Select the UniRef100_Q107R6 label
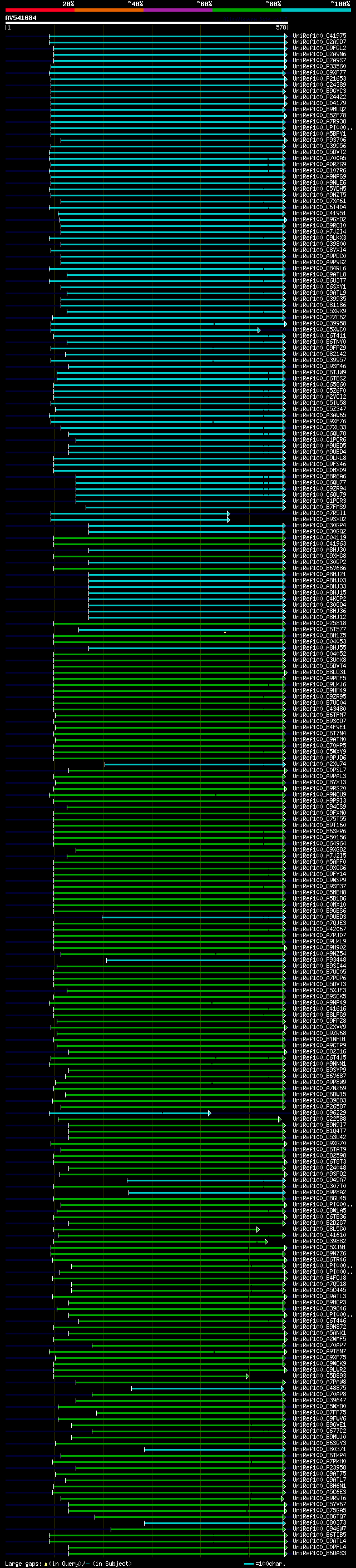This screenshot has width=356, height=1568. [x=319, y=170]
